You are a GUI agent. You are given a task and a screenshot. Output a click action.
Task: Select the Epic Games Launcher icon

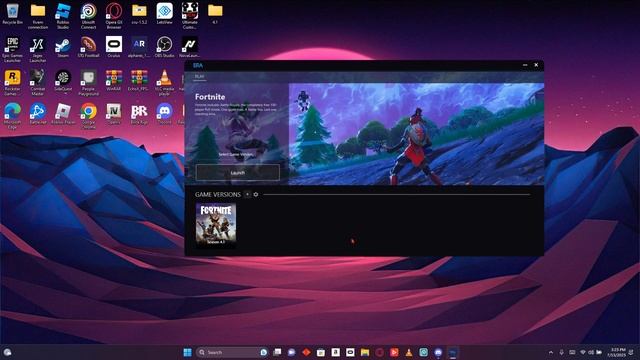coord(12,49)
